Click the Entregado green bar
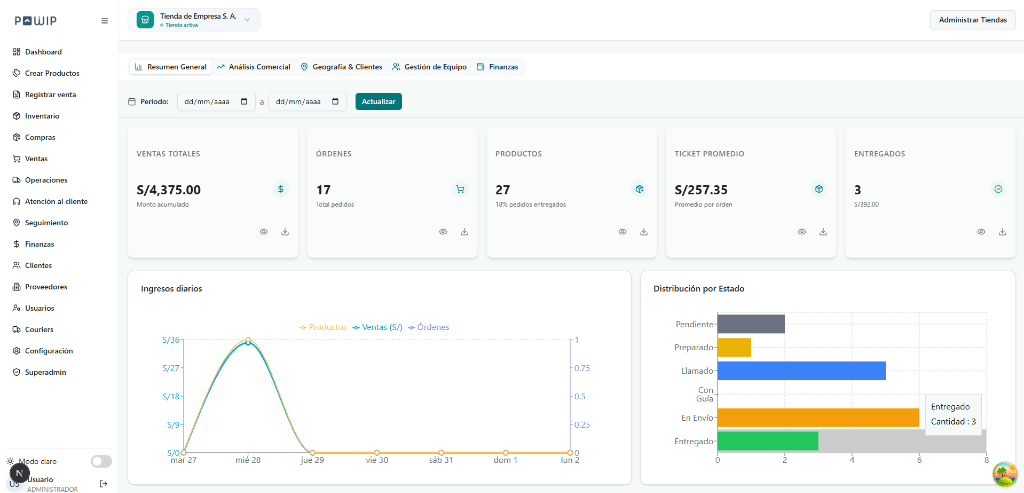1024x493 pixels. click(x=768, y=441)
